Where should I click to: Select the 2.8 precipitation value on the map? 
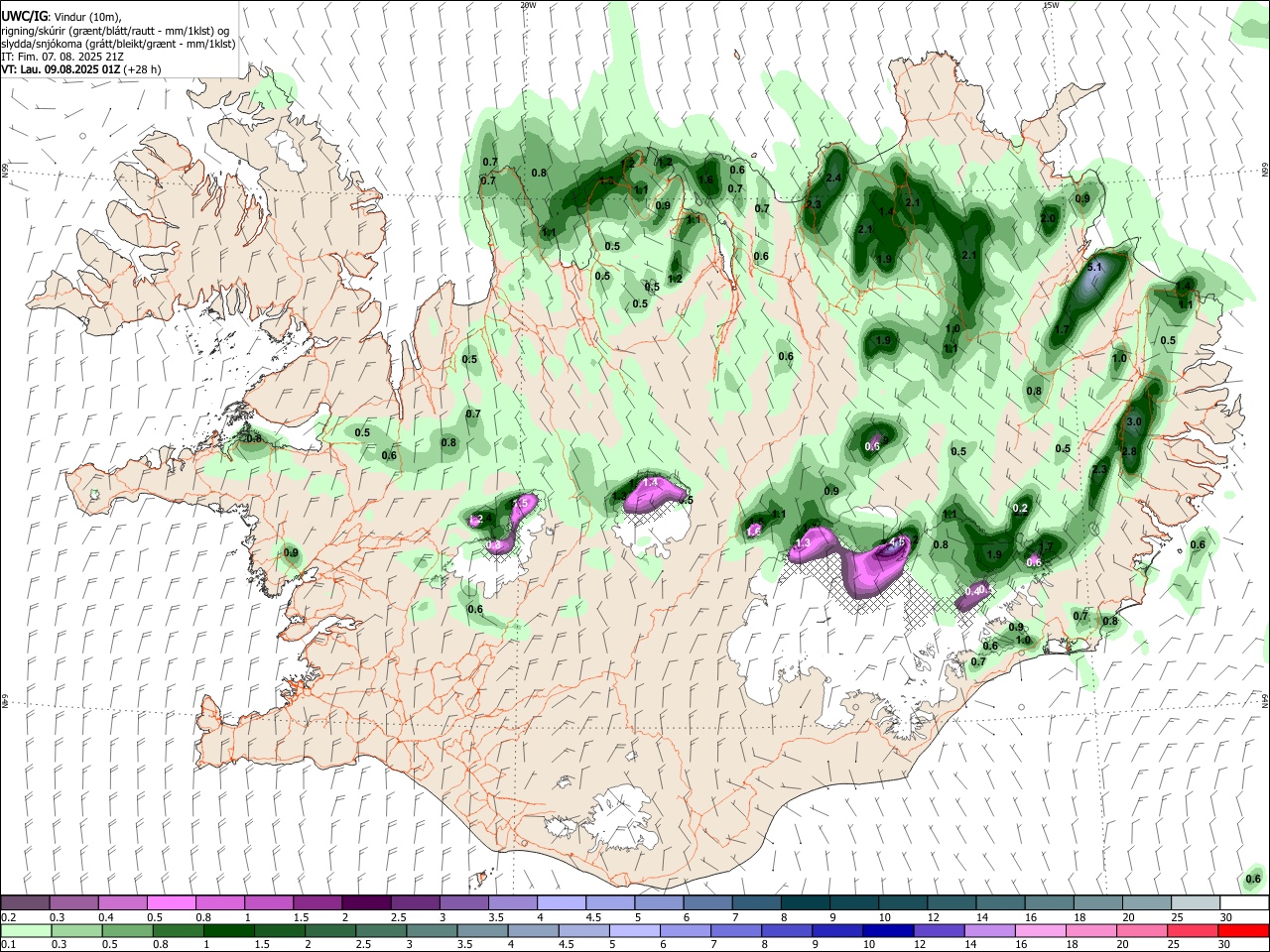coord(1129,452)
